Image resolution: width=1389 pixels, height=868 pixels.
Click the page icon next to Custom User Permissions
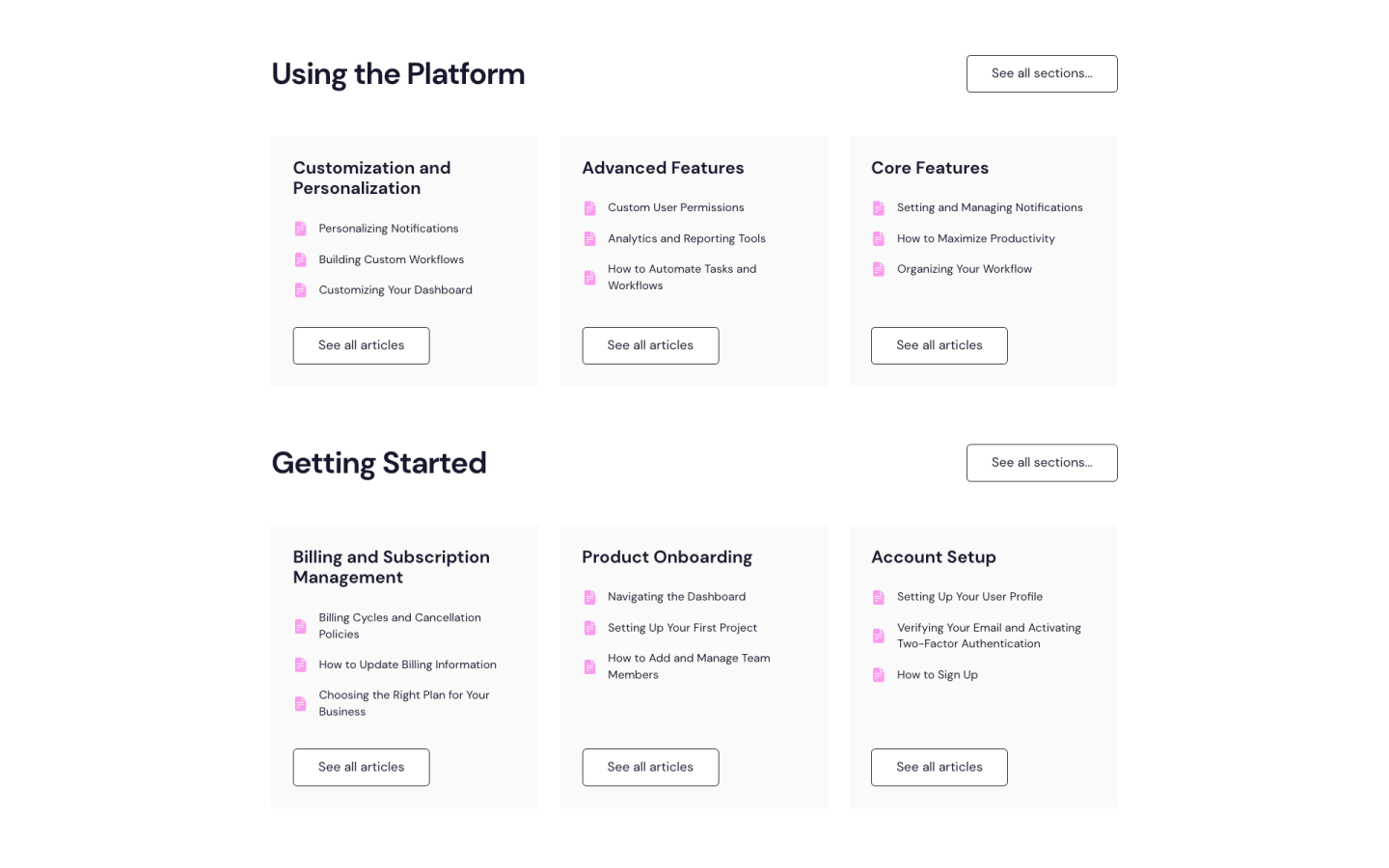[x=589, y=208]
